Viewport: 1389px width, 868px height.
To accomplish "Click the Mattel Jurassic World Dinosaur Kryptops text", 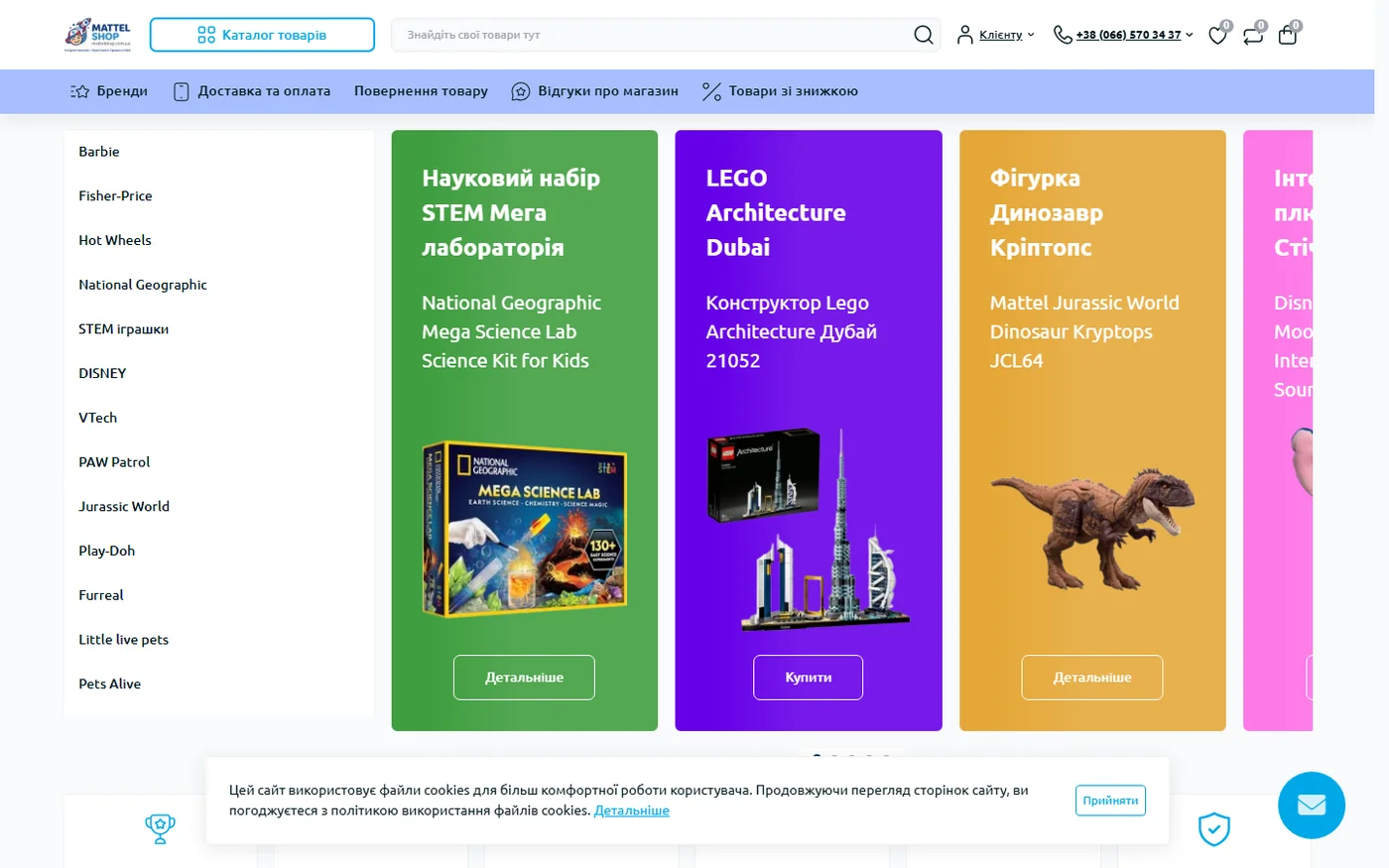I will 1084,331.
